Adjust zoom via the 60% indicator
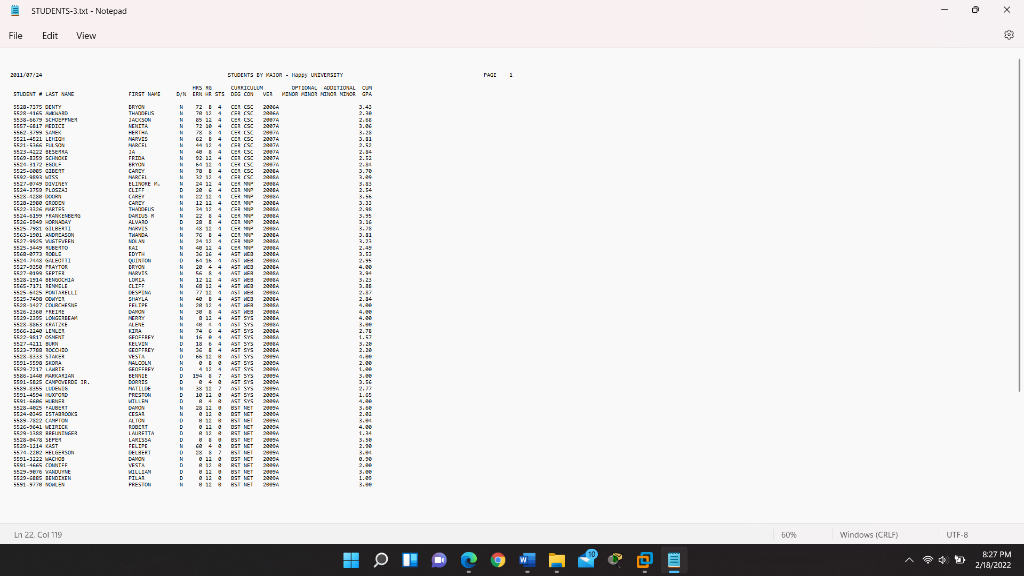The image size is (1024, 576). point(788,534)
